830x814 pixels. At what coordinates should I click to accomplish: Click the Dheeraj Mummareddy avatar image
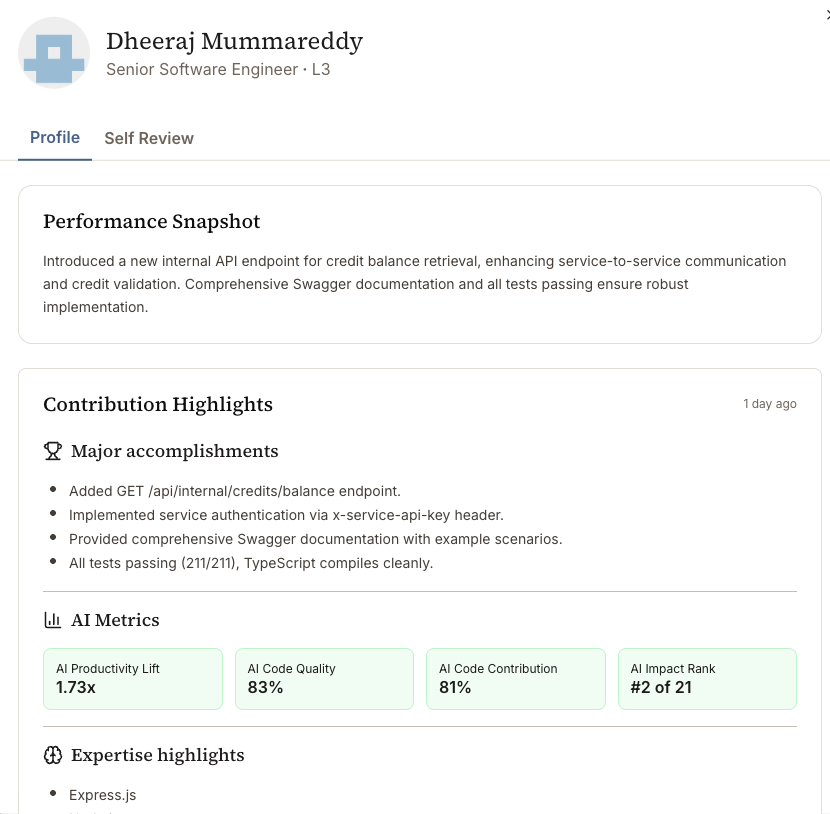click(x=54, y=53)
